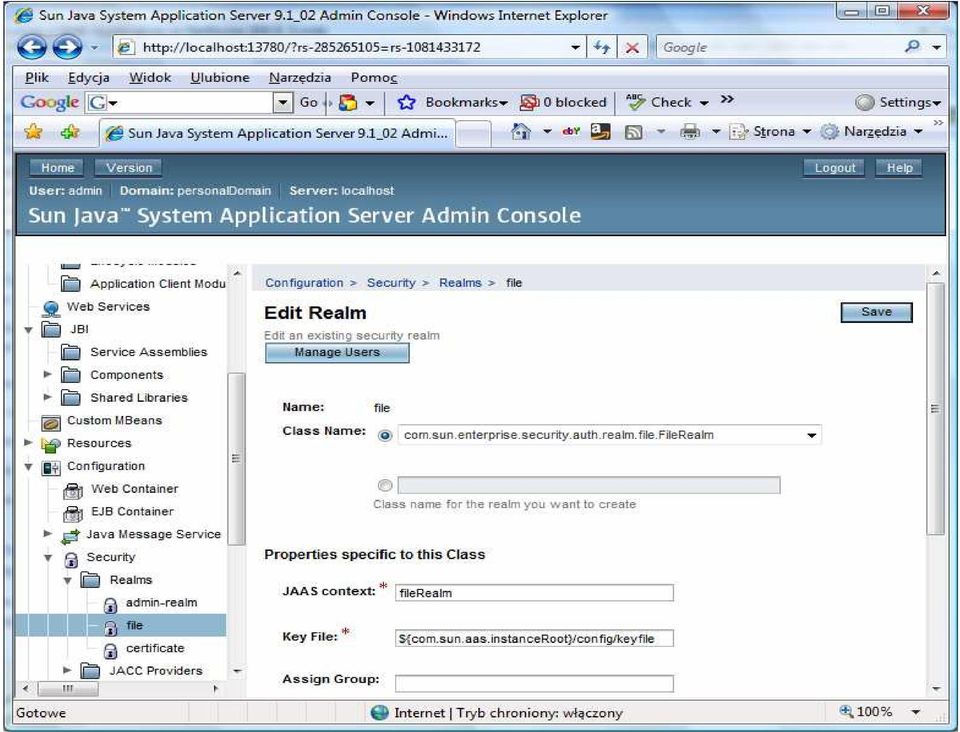Click the Home button in console header
Viewport: 960px width, 732px height.
[x=58, y=168]
